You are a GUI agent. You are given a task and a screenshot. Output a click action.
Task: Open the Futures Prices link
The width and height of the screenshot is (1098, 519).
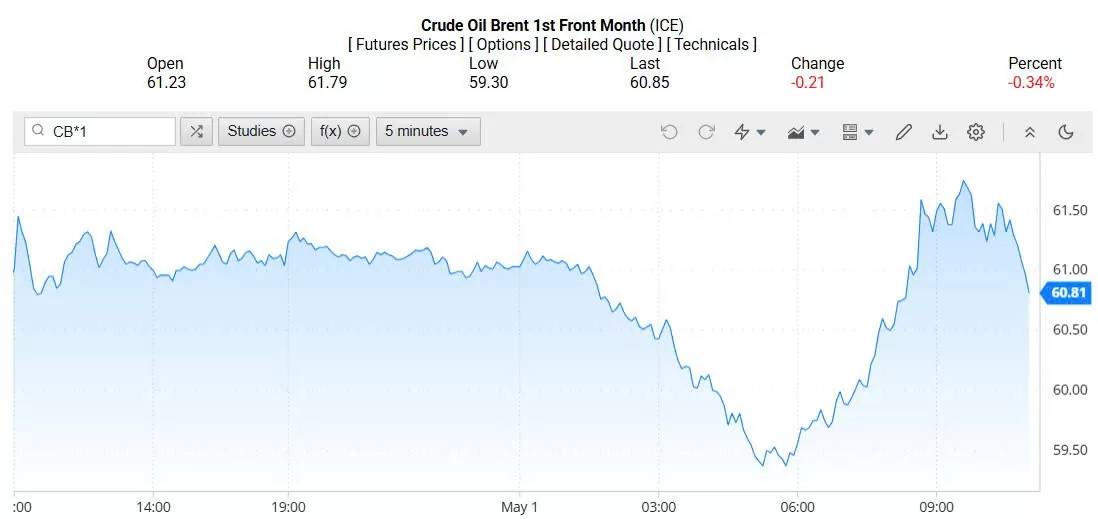click(406, 44)
